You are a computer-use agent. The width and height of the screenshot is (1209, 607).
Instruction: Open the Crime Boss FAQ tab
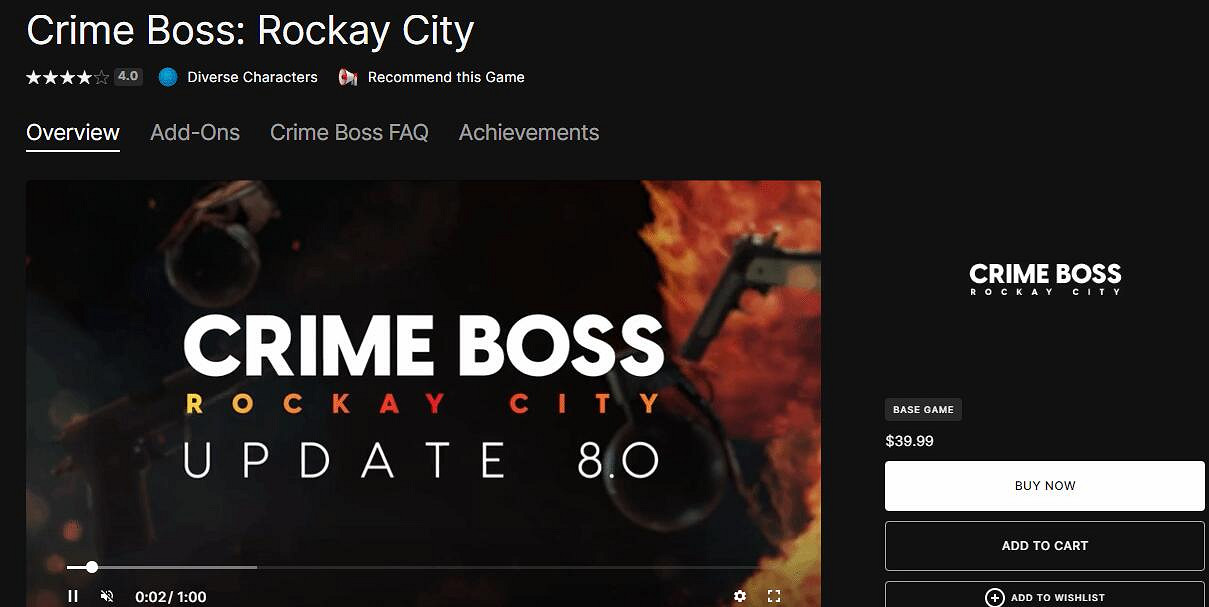pos(349,132)
